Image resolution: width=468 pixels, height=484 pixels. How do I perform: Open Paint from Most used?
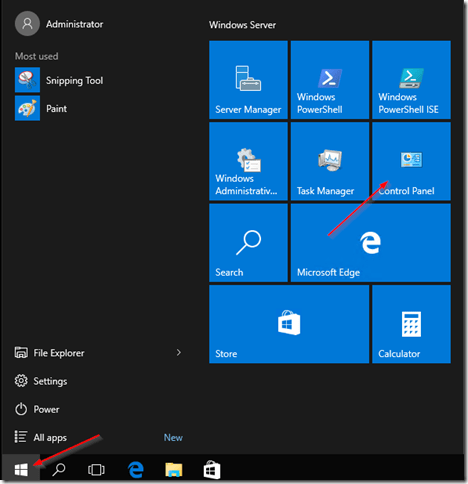click(41, 108)
